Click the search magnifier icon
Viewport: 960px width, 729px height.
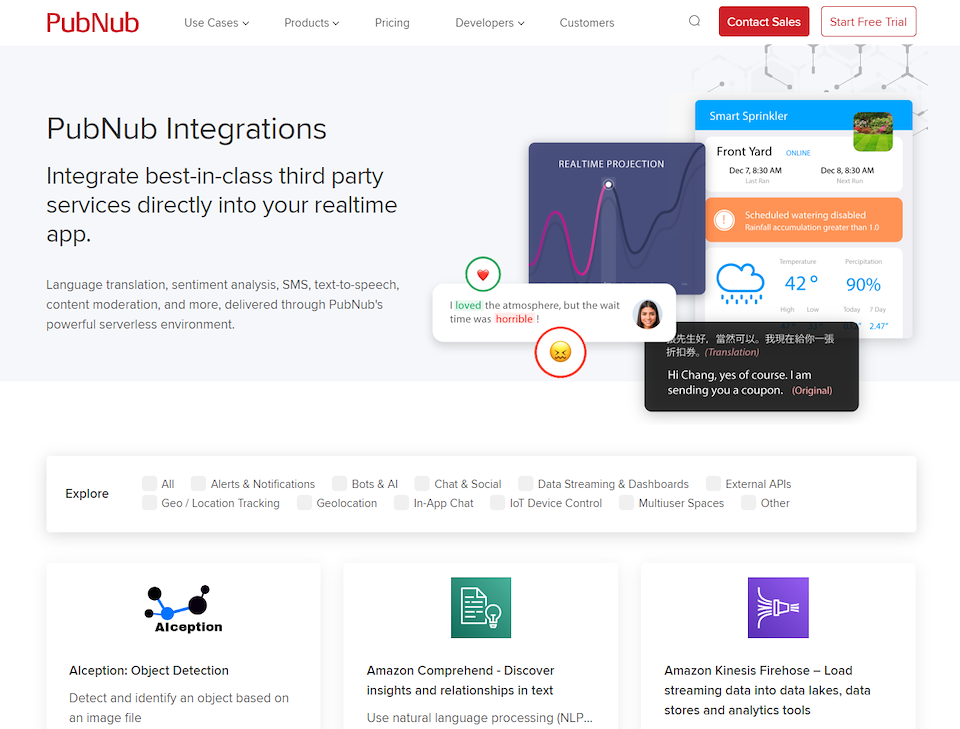coord(694,21)
